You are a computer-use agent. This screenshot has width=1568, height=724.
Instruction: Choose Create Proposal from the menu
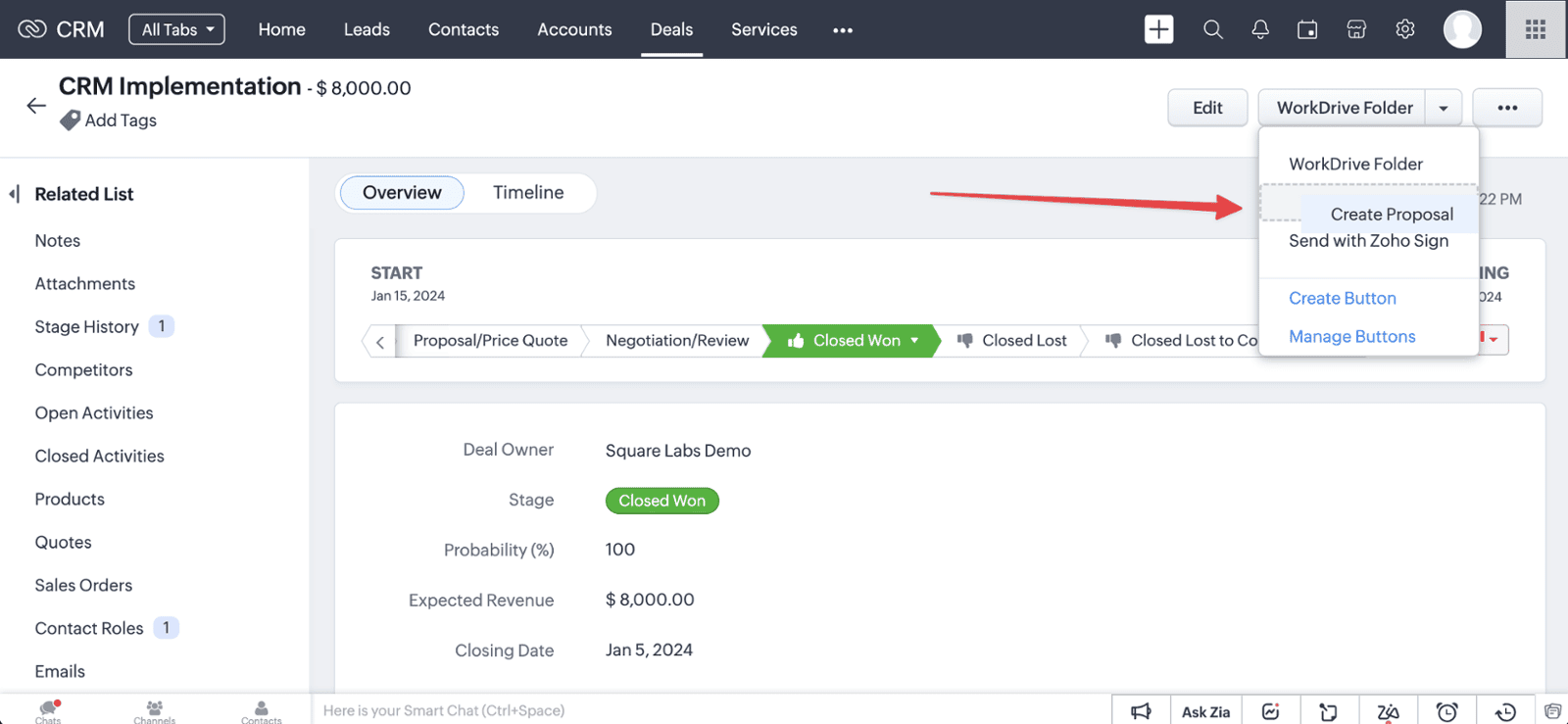[x=1392, y=215]
